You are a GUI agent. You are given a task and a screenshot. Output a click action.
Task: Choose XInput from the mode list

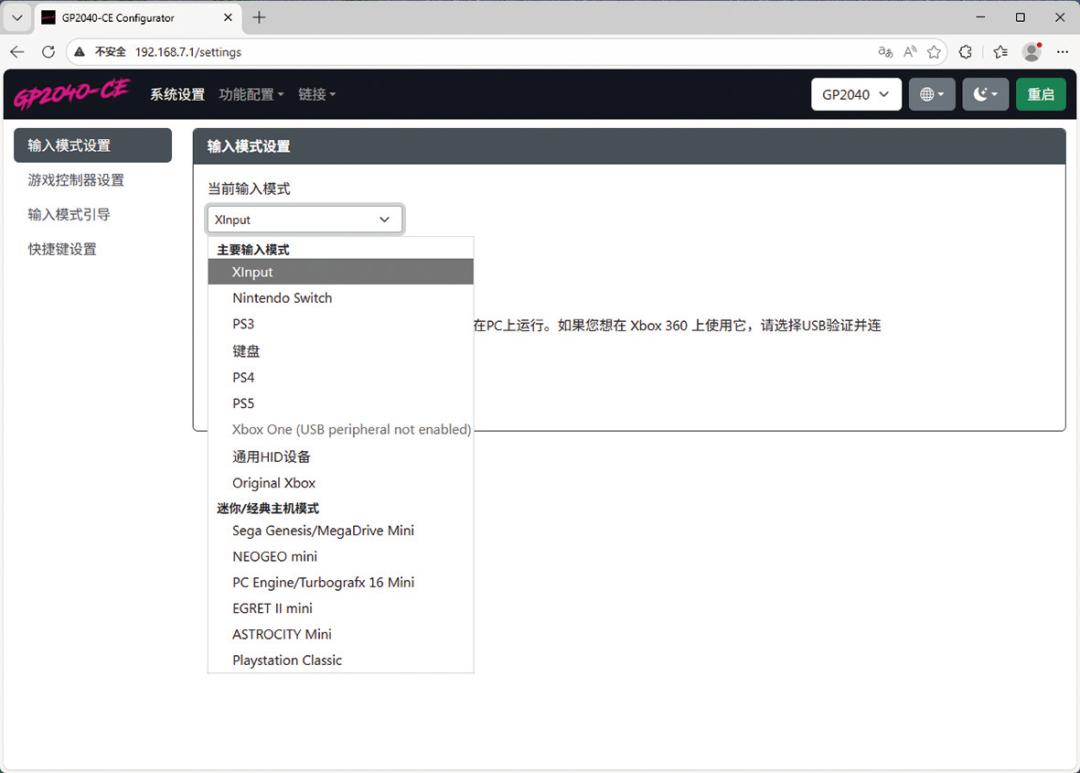[x=340, y=271]
